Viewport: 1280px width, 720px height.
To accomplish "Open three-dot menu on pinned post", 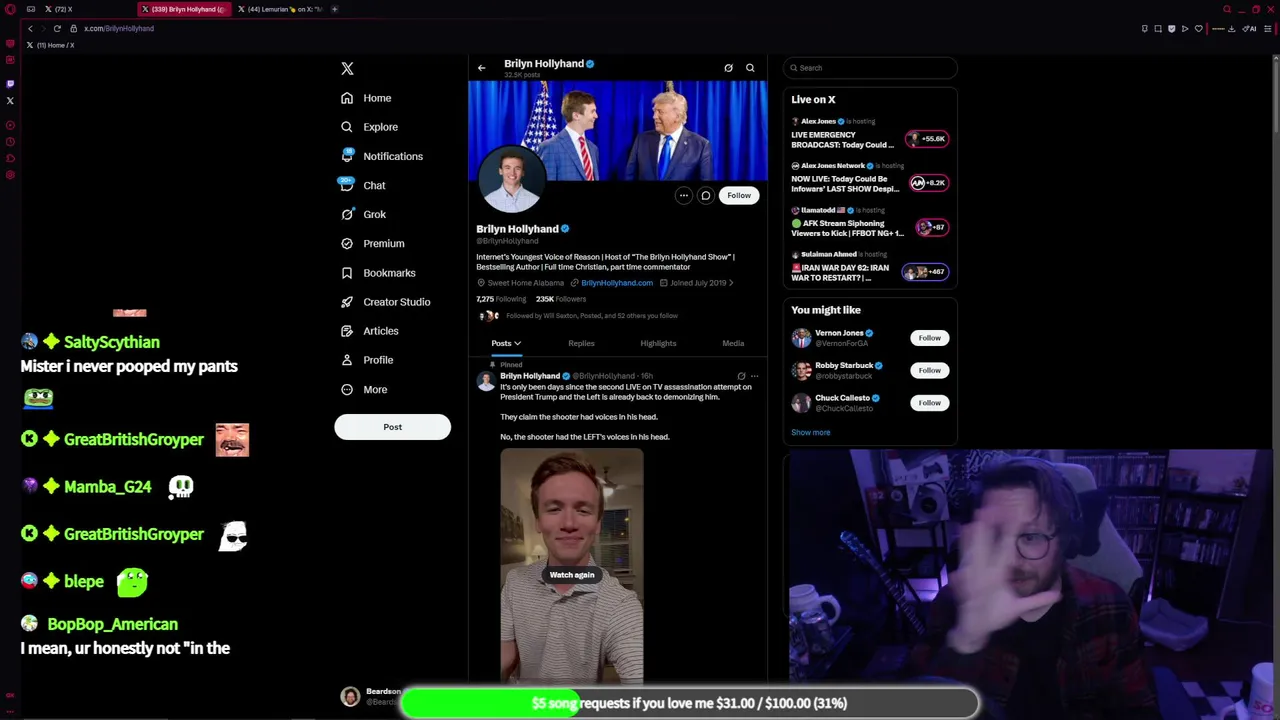I will 754,376.
